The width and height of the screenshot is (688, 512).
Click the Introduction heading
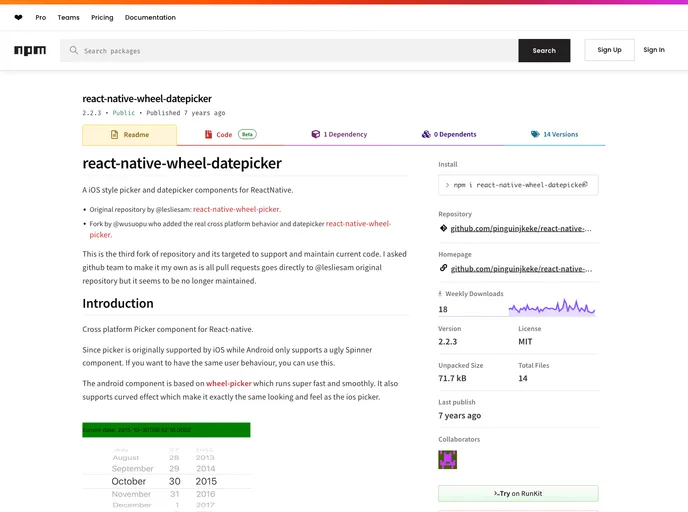[x=118, y=304]
